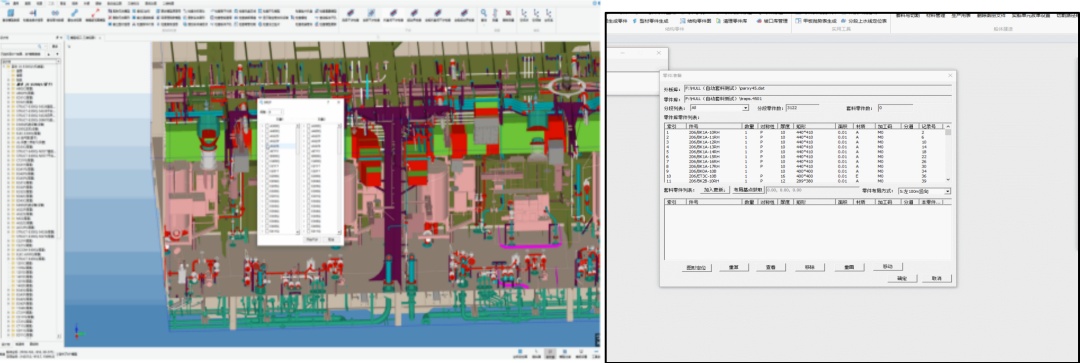
Task: Click the 布局基点获取 button
Action: tap(748, 190)
